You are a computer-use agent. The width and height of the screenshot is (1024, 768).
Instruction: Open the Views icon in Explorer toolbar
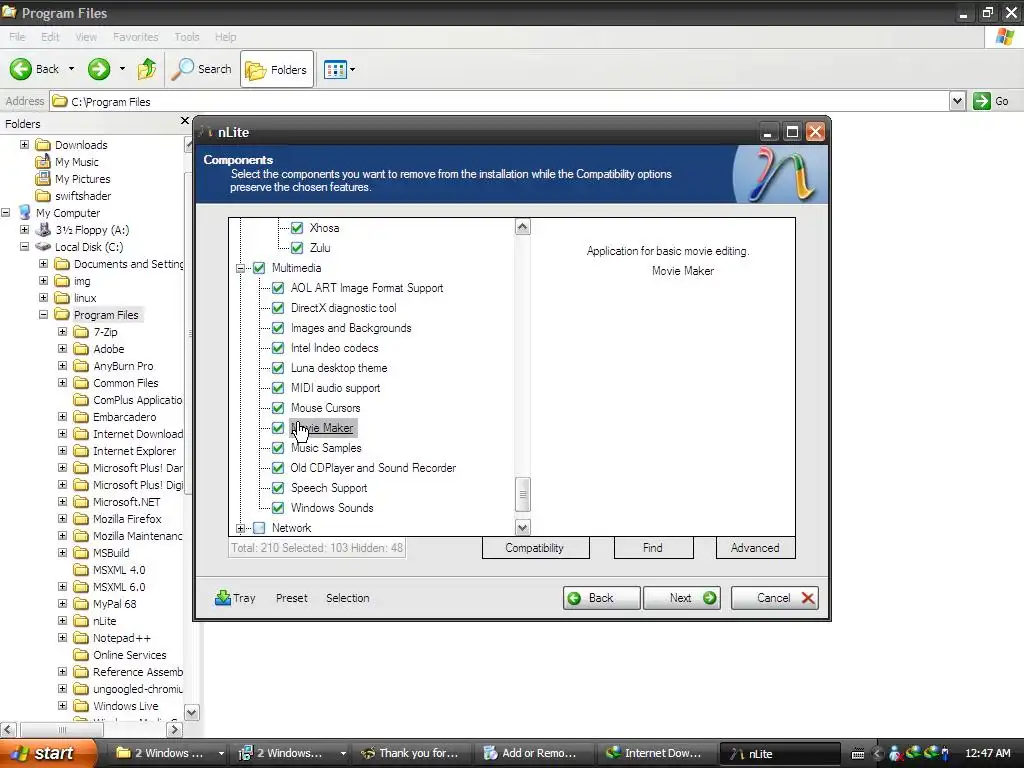pos(336,69)
